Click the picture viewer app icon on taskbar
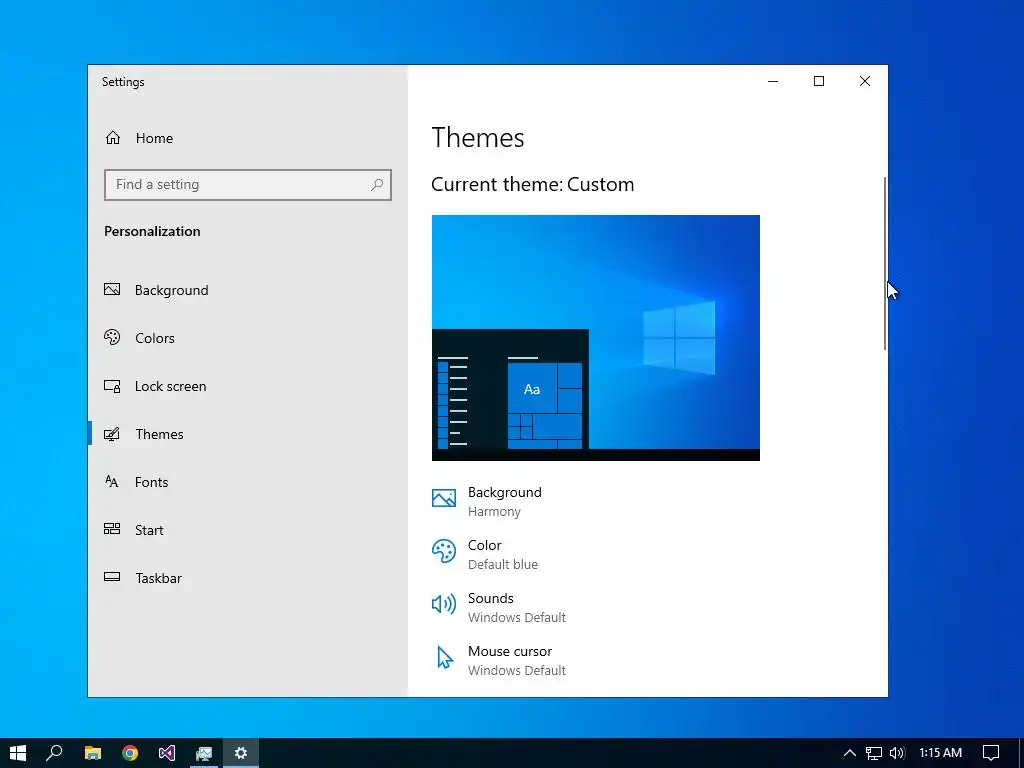 point(204,753)
